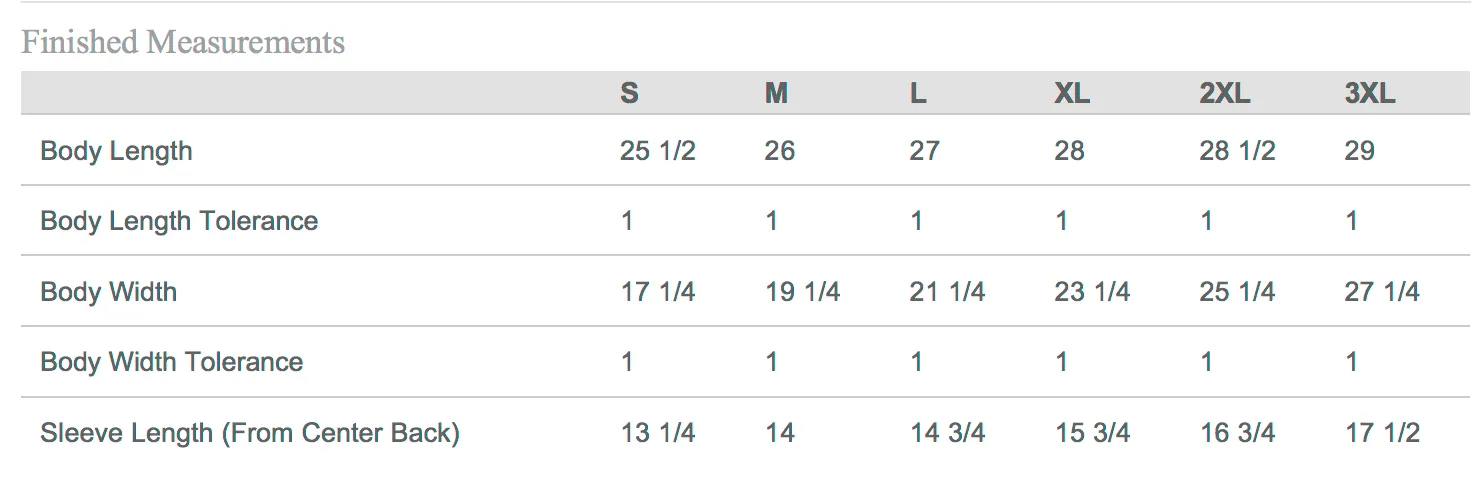Select the XL size column header
1480x480 pixels.
pyautogui.click(x=1072, y=94)
